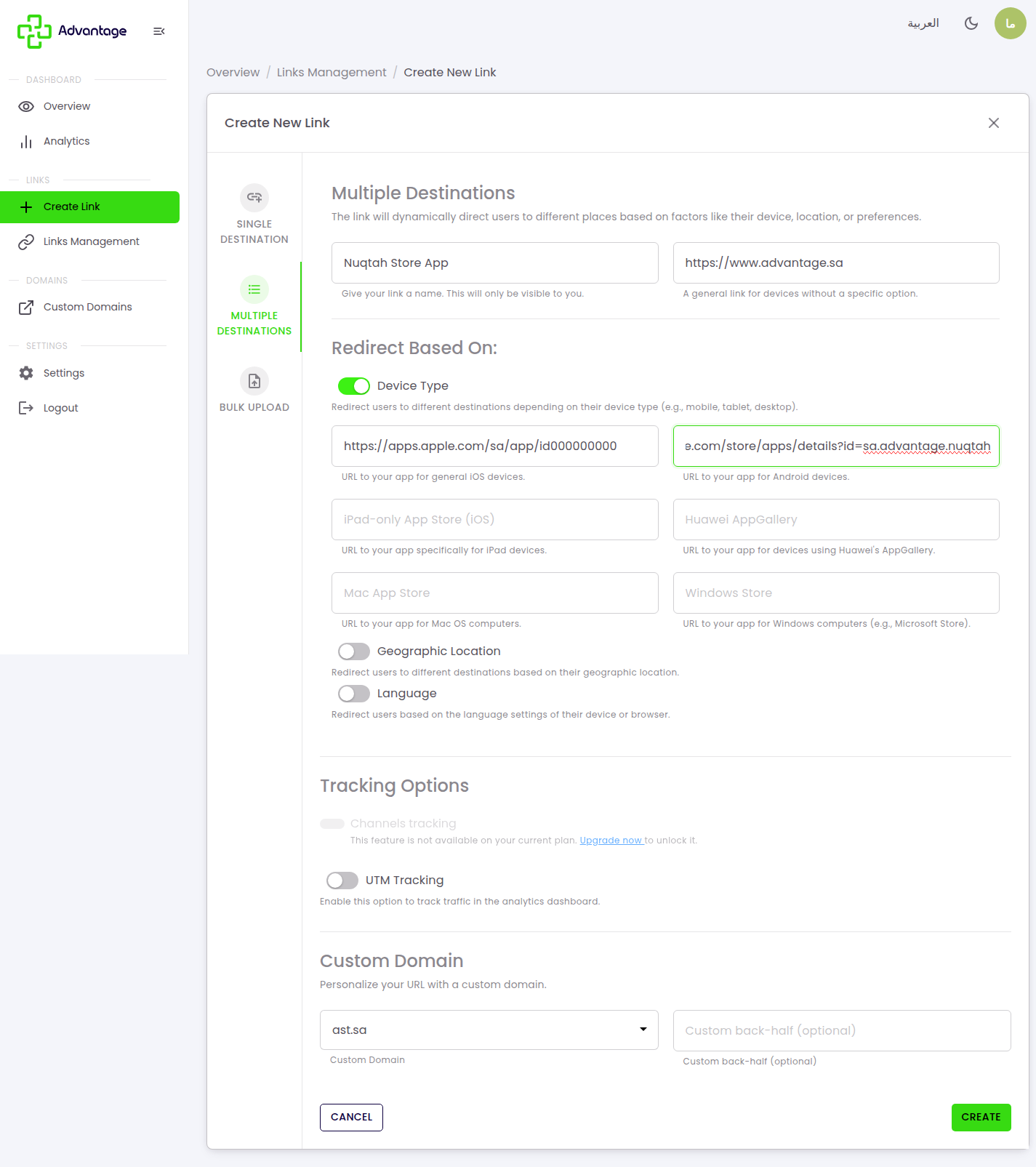Click the iPad-only App Store field

click(x=495, y=520)
